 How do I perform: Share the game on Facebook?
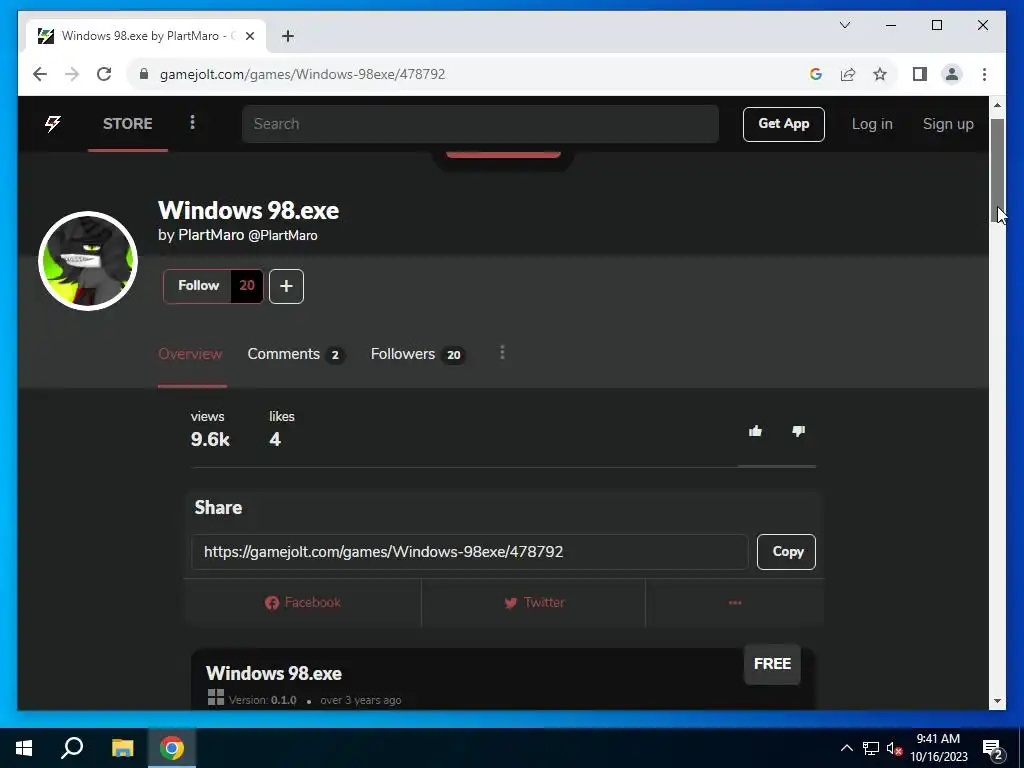click(303, 603)
